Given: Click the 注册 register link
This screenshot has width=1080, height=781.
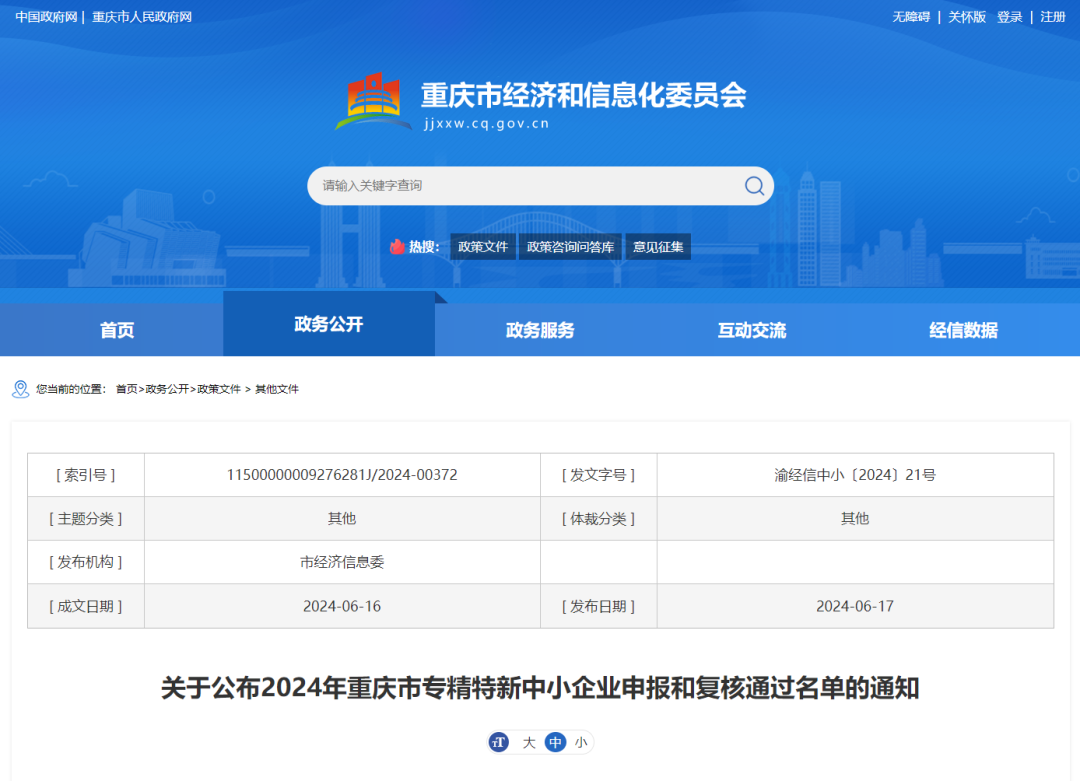Looking at the screenshot, I should (x=1053, y=17).
